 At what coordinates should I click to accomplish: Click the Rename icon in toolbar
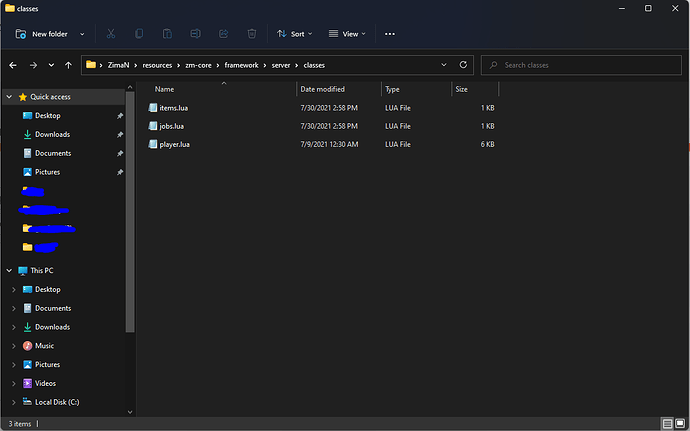(195, 34)
